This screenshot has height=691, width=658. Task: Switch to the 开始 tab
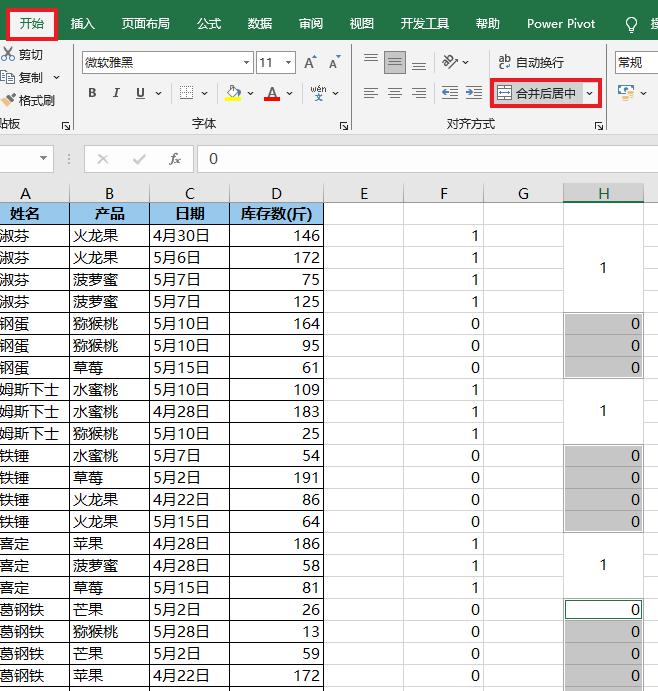[32, 23]
